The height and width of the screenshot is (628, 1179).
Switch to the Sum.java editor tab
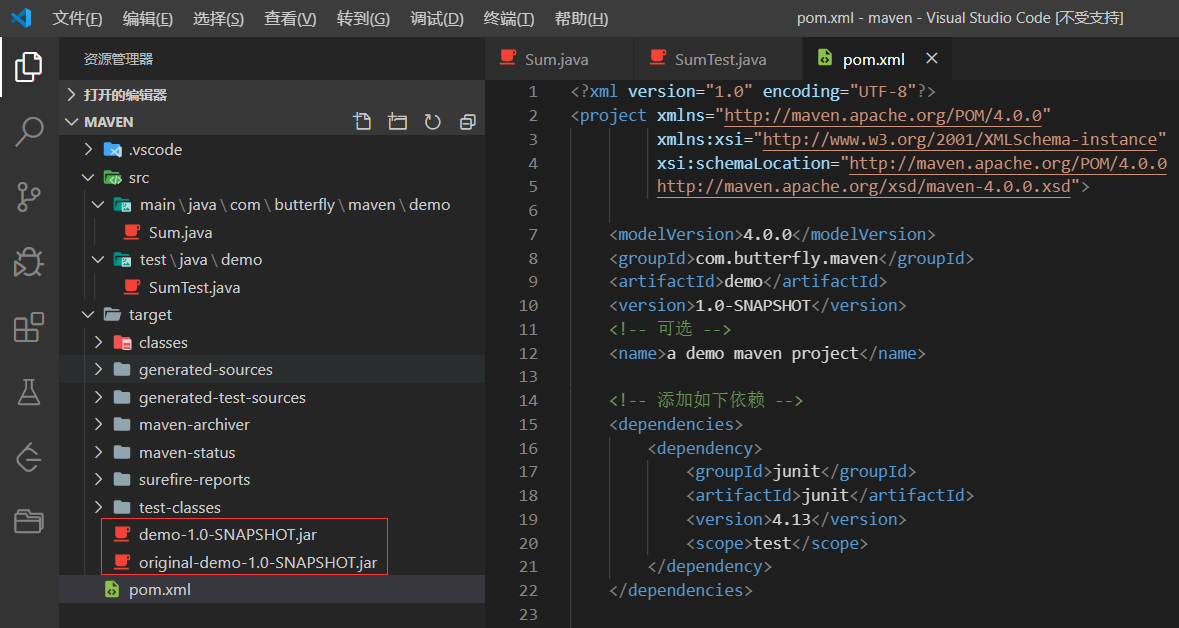(x=556, y=60)
